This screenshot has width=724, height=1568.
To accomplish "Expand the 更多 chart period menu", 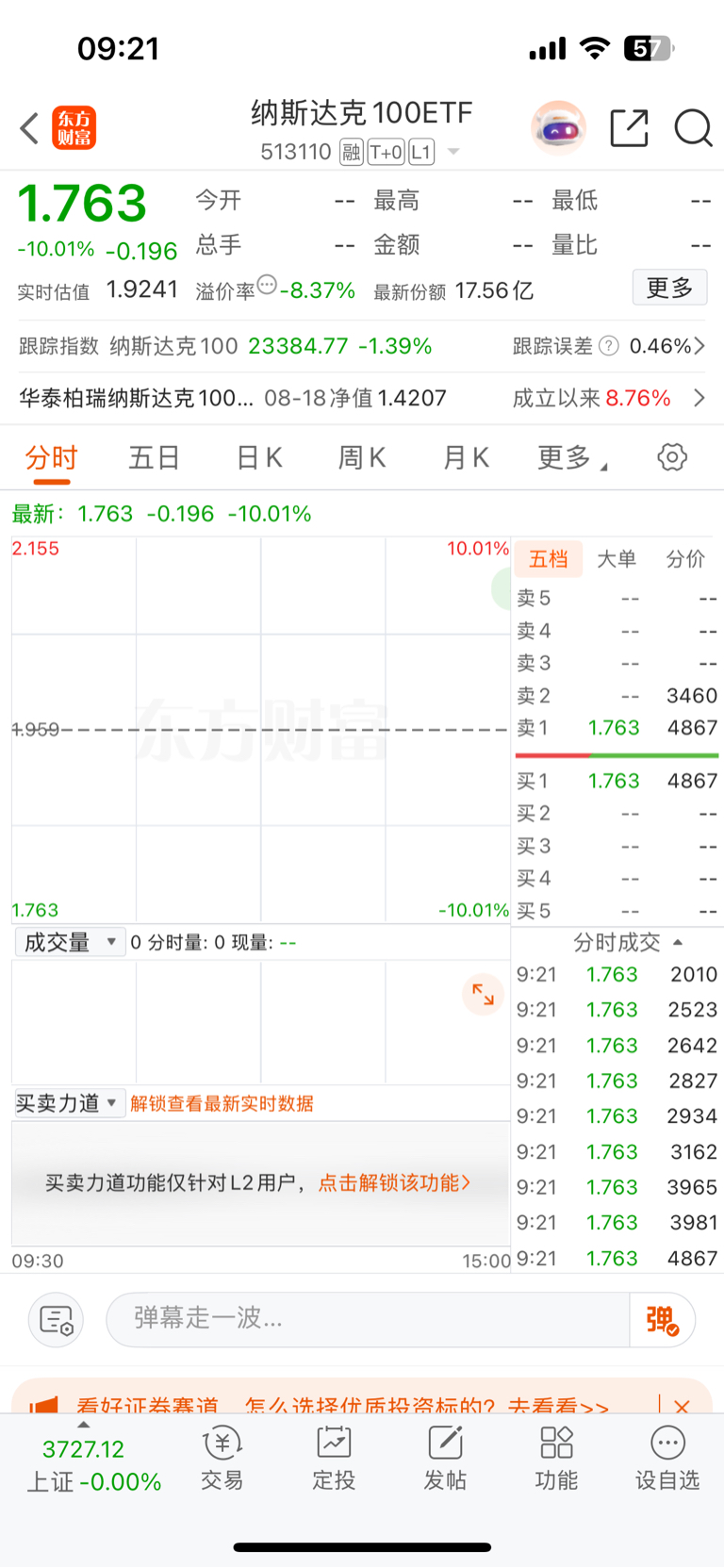I will (x=572, y=457).
